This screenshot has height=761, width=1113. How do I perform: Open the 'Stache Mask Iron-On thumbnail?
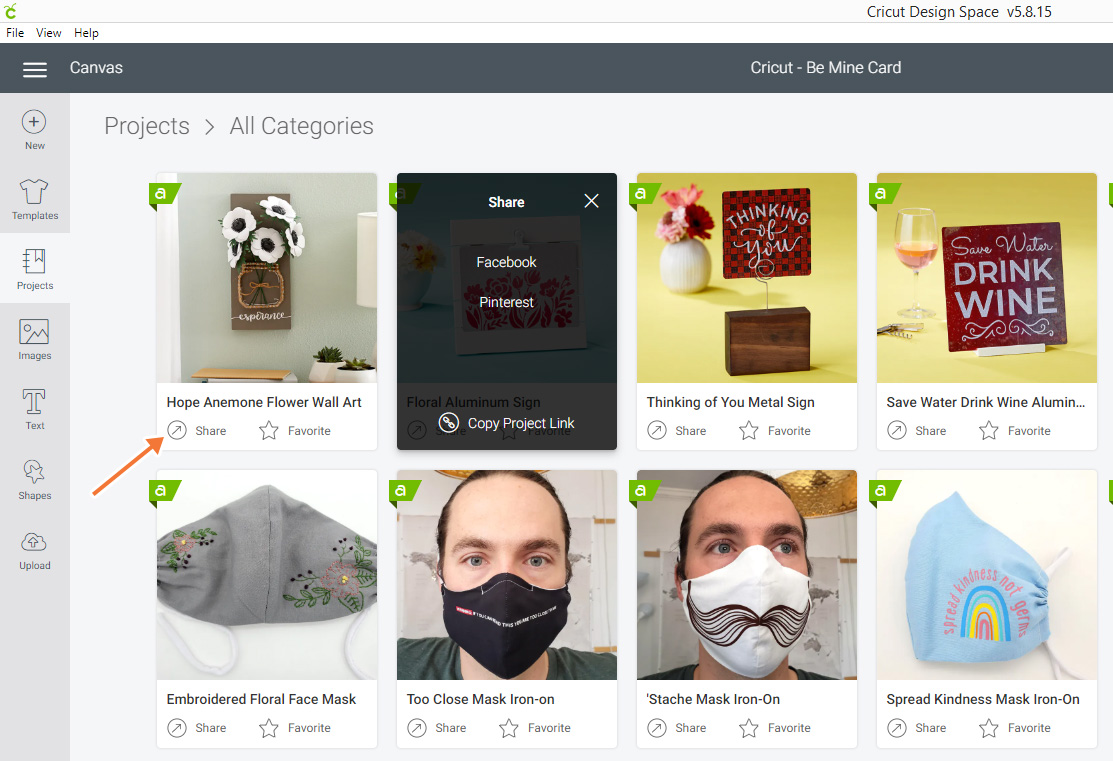coord(747,575)
